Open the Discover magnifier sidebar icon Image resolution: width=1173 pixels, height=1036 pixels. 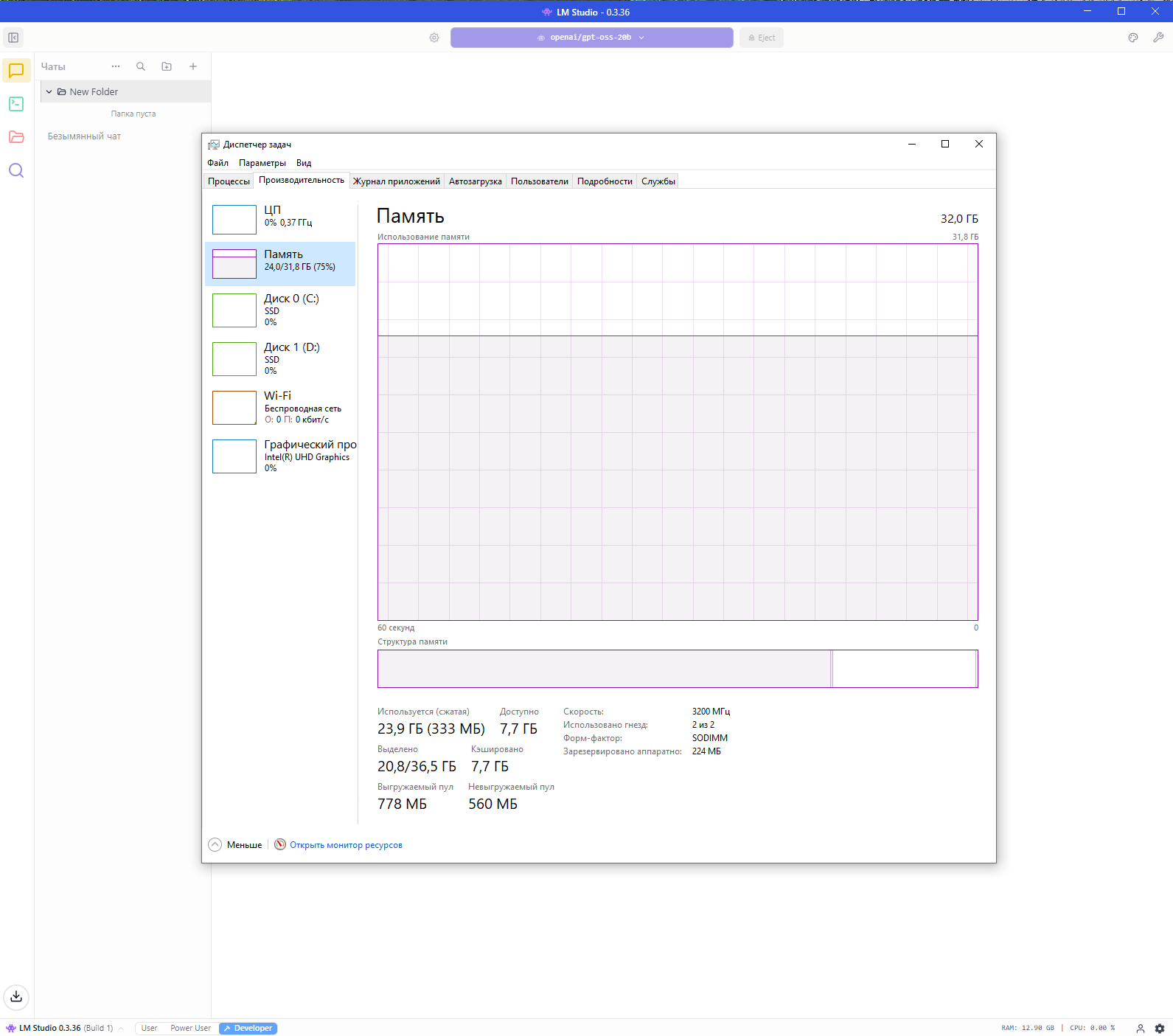[x=16, y=171]
